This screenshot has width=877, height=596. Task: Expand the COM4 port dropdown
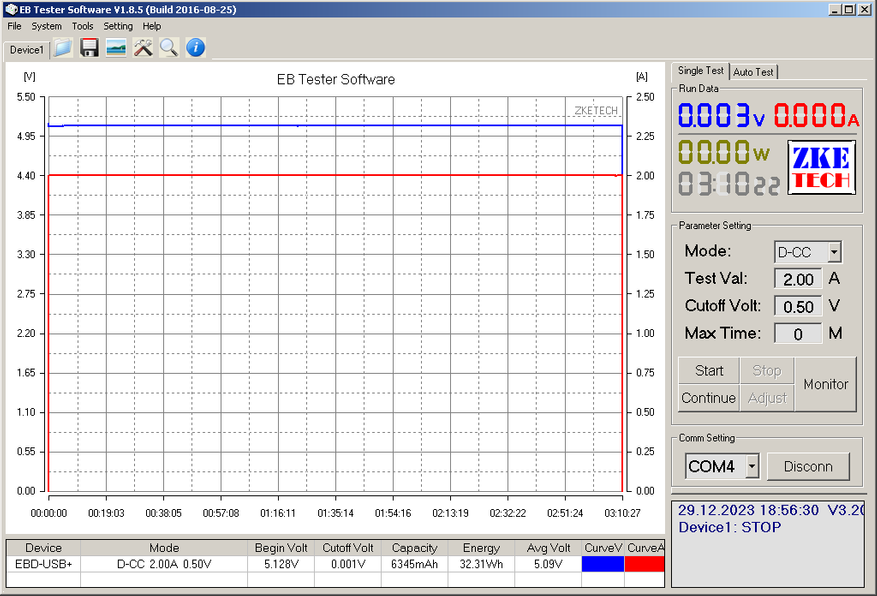pyautogui.click(x=751, y=466)
